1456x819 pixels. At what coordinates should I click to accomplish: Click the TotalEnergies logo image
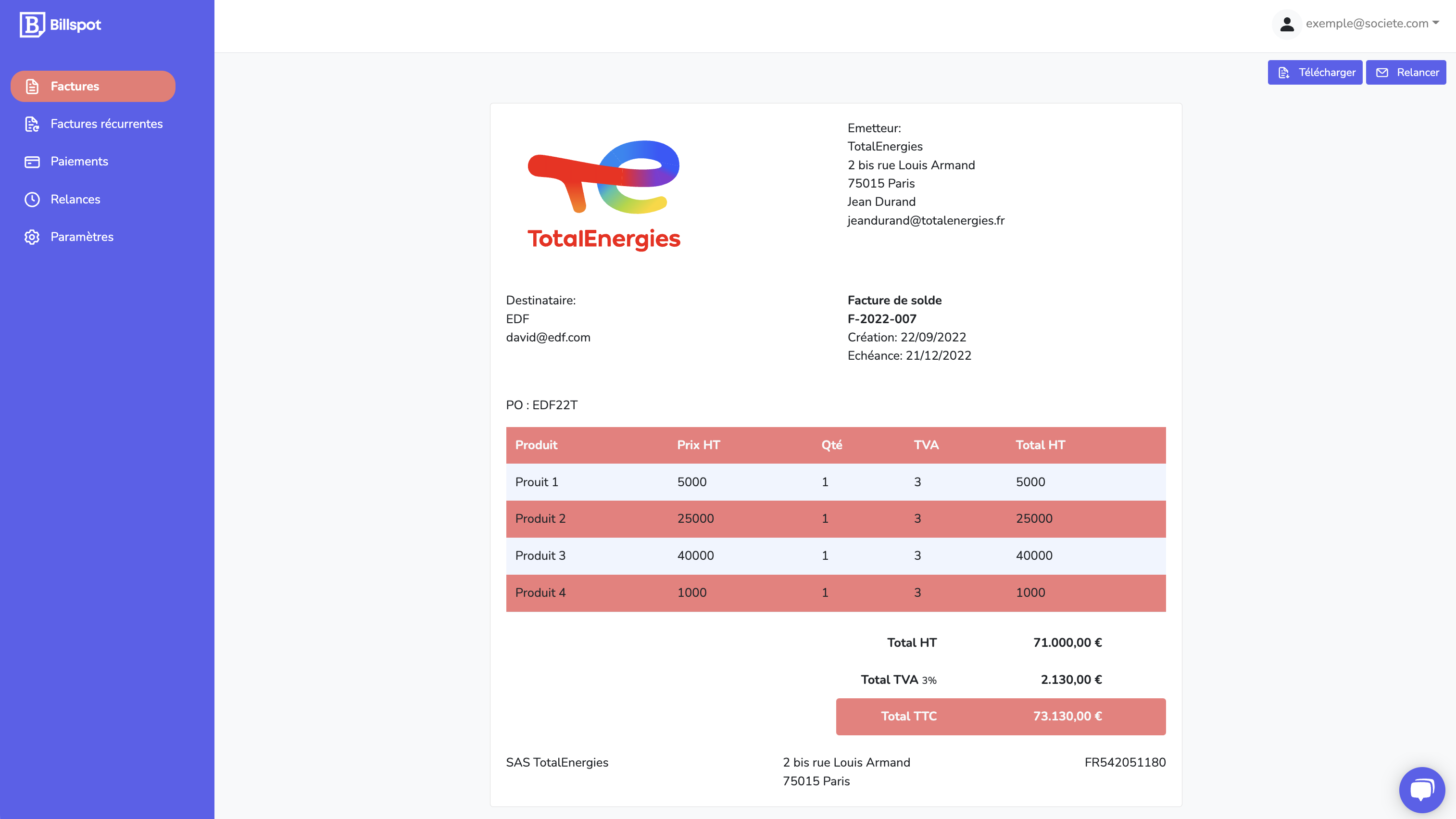[603, 195]
